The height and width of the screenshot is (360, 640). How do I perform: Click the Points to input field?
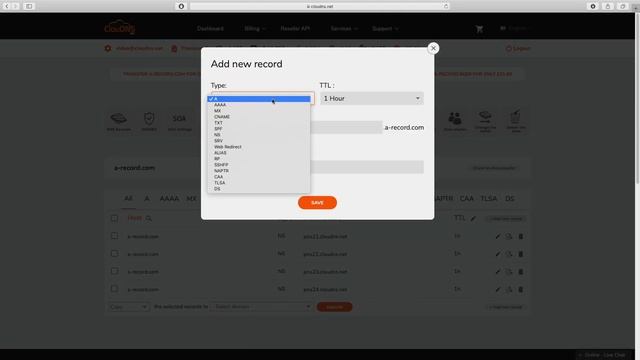point(367,167)
